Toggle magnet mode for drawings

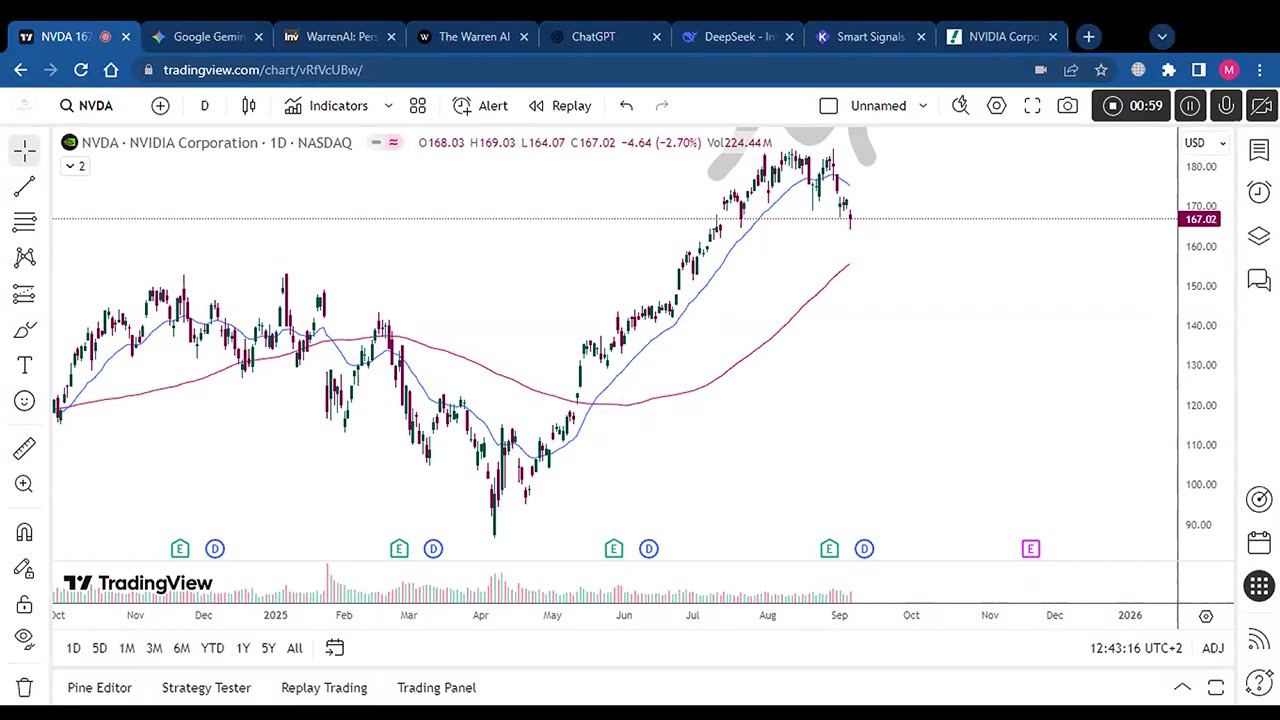pos(25,532)
